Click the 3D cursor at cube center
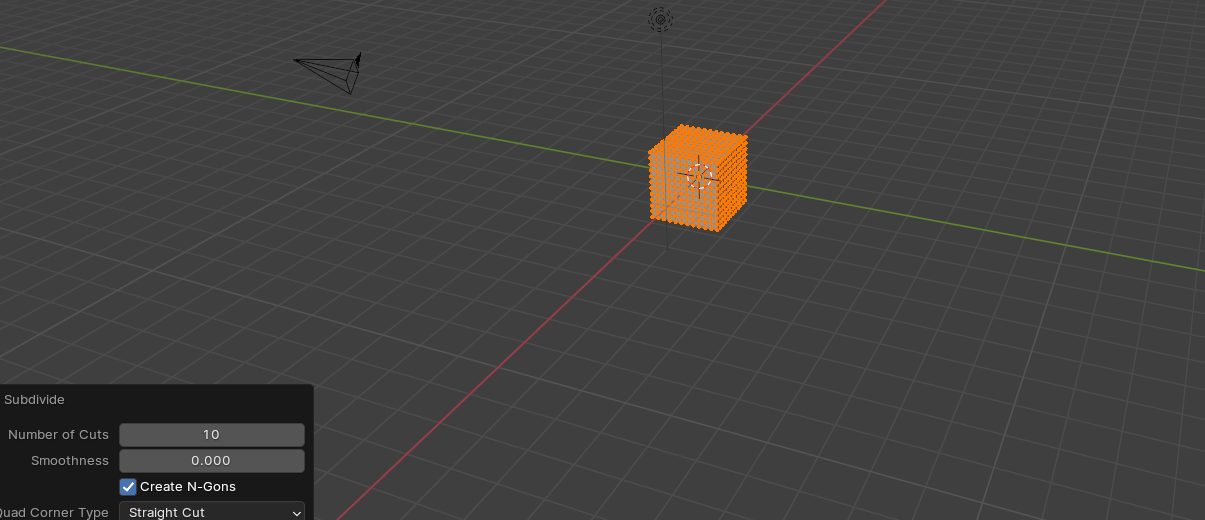Image resolution: width=1205 pixels, height=520 pixels. 699,176
